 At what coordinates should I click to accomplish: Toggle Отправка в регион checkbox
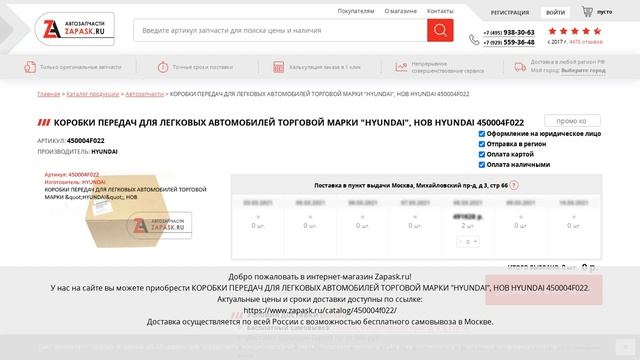click(482, 144)
